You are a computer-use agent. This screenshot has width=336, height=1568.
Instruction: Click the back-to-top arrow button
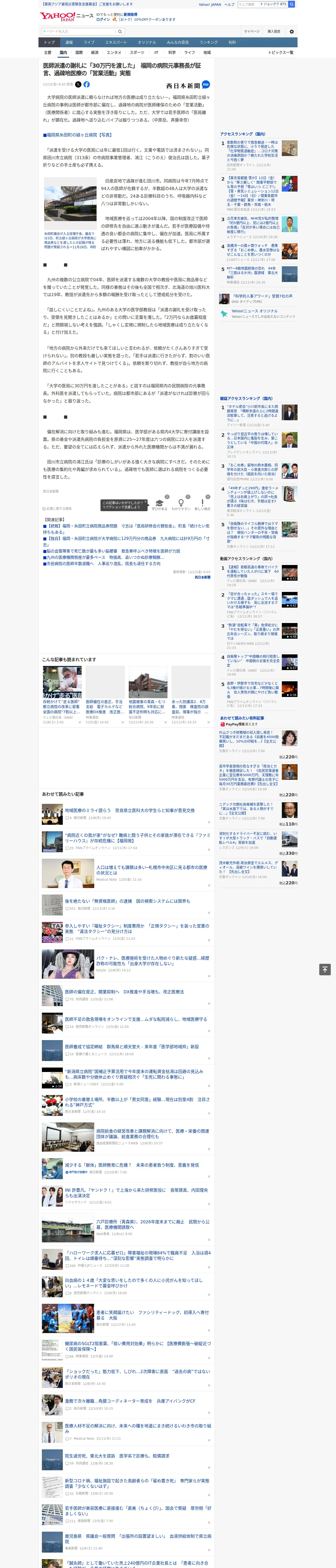coord(325,970)
